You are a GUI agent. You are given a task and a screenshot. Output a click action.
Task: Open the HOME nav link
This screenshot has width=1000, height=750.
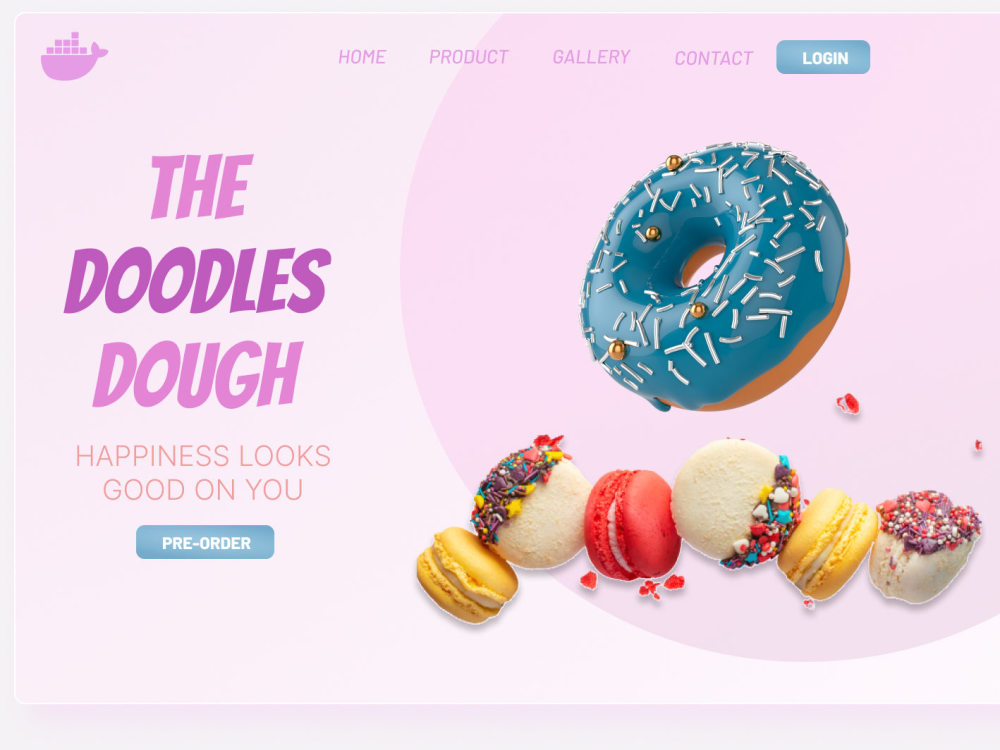362,57
